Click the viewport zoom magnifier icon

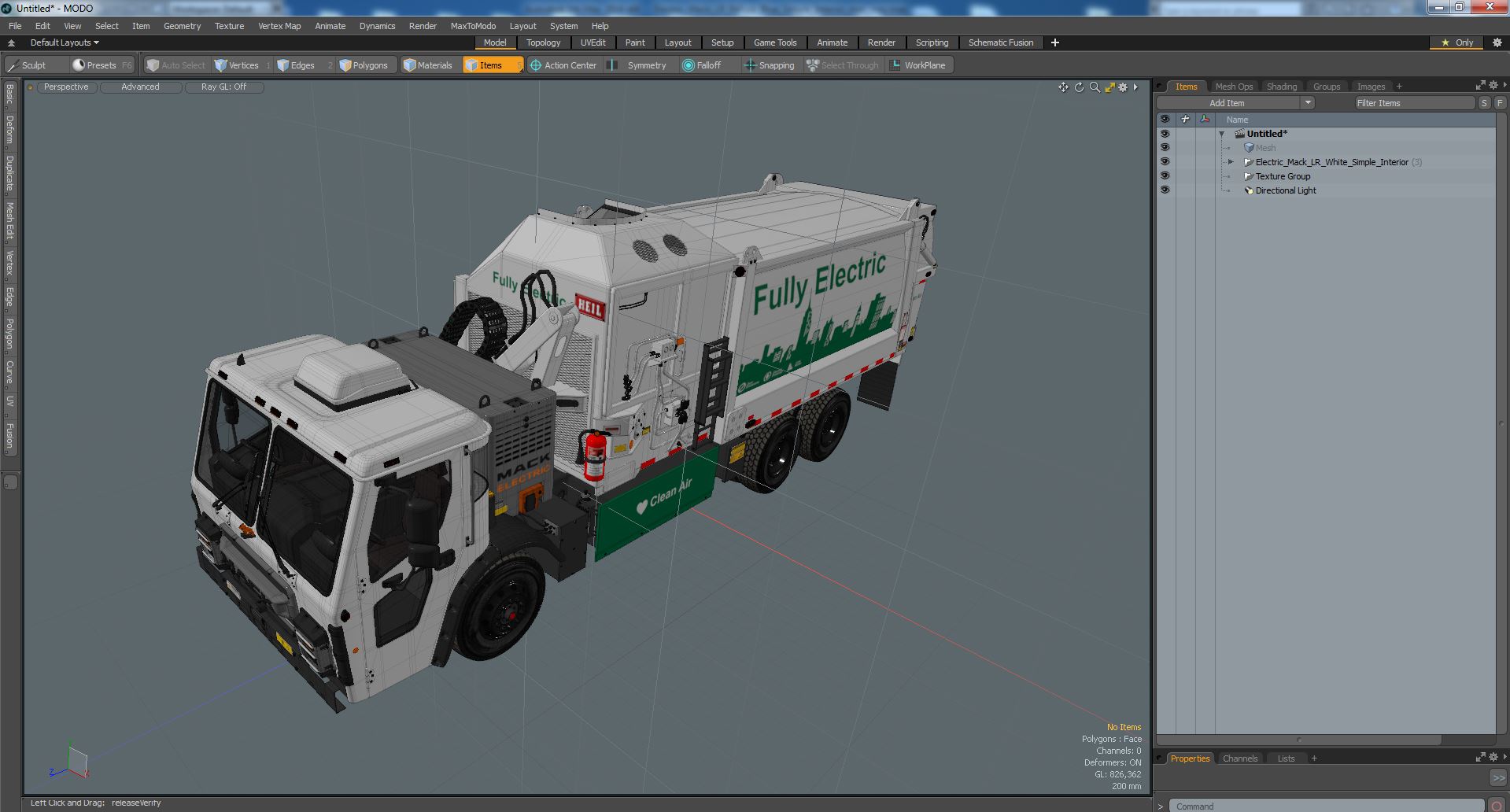(x=1095, y=87)
